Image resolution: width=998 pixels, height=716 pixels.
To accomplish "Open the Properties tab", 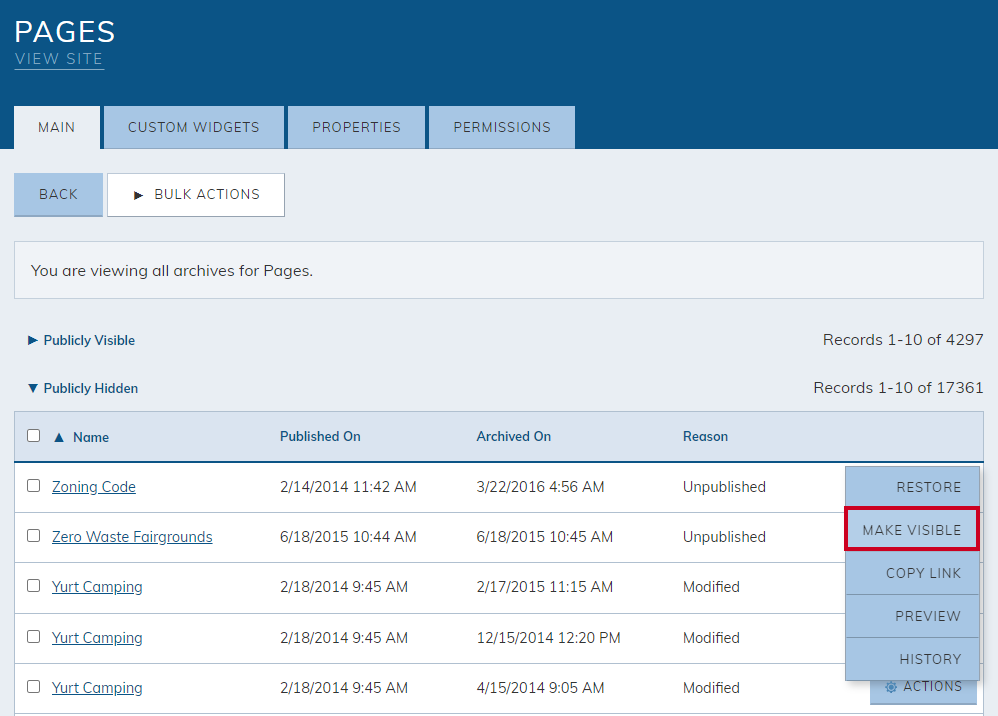I will 356,127.
